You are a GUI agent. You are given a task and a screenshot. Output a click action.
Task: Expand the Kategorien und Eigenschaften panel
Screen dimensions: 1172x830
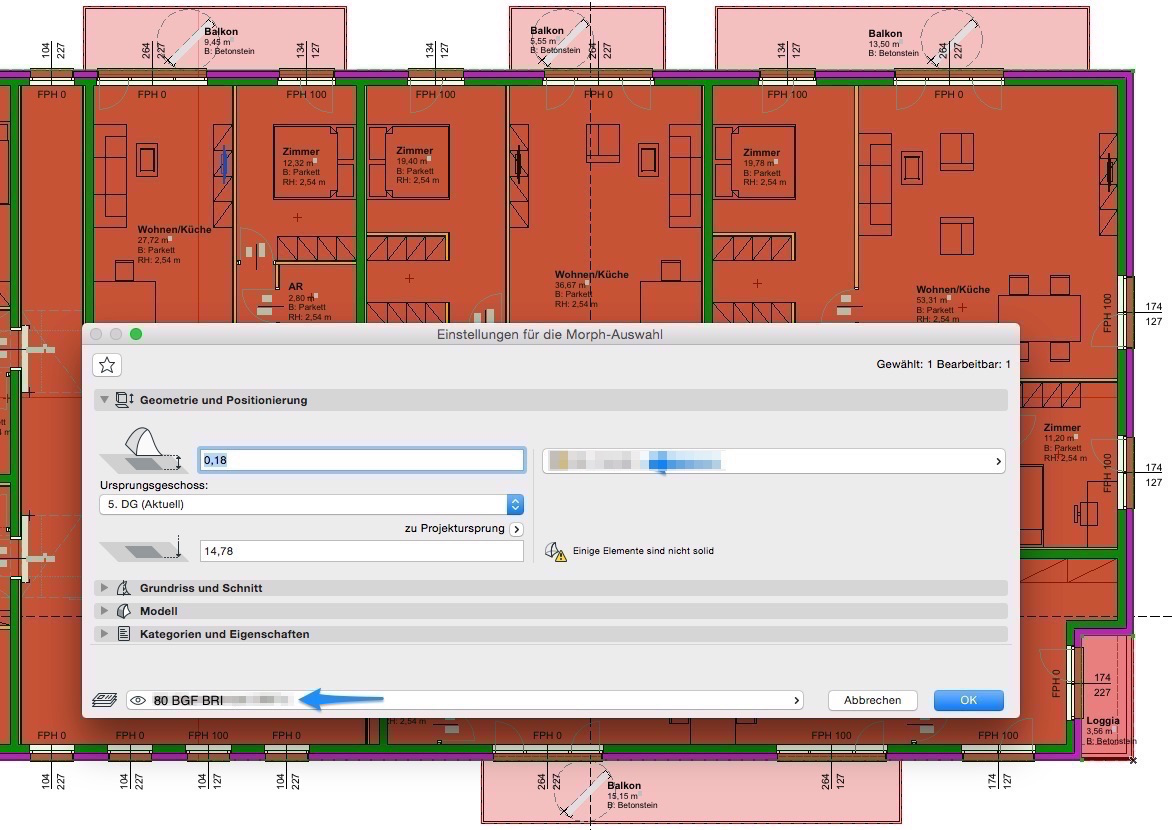pos(104,634)
